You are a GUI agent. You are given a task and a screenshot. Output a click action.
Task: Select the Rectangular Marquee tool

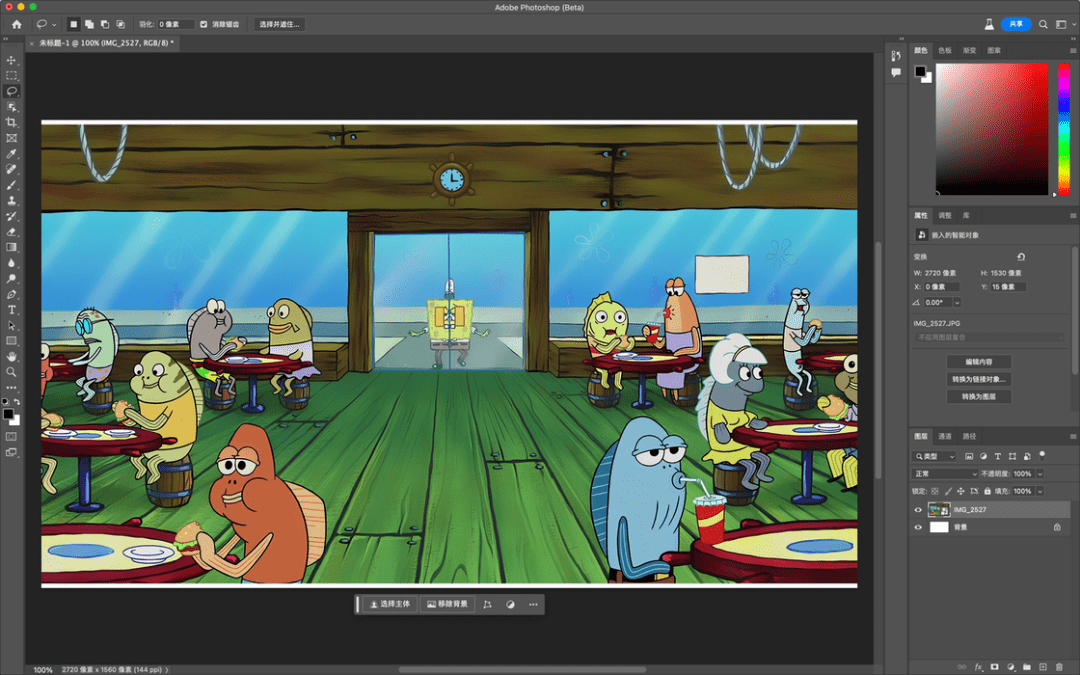12,76
